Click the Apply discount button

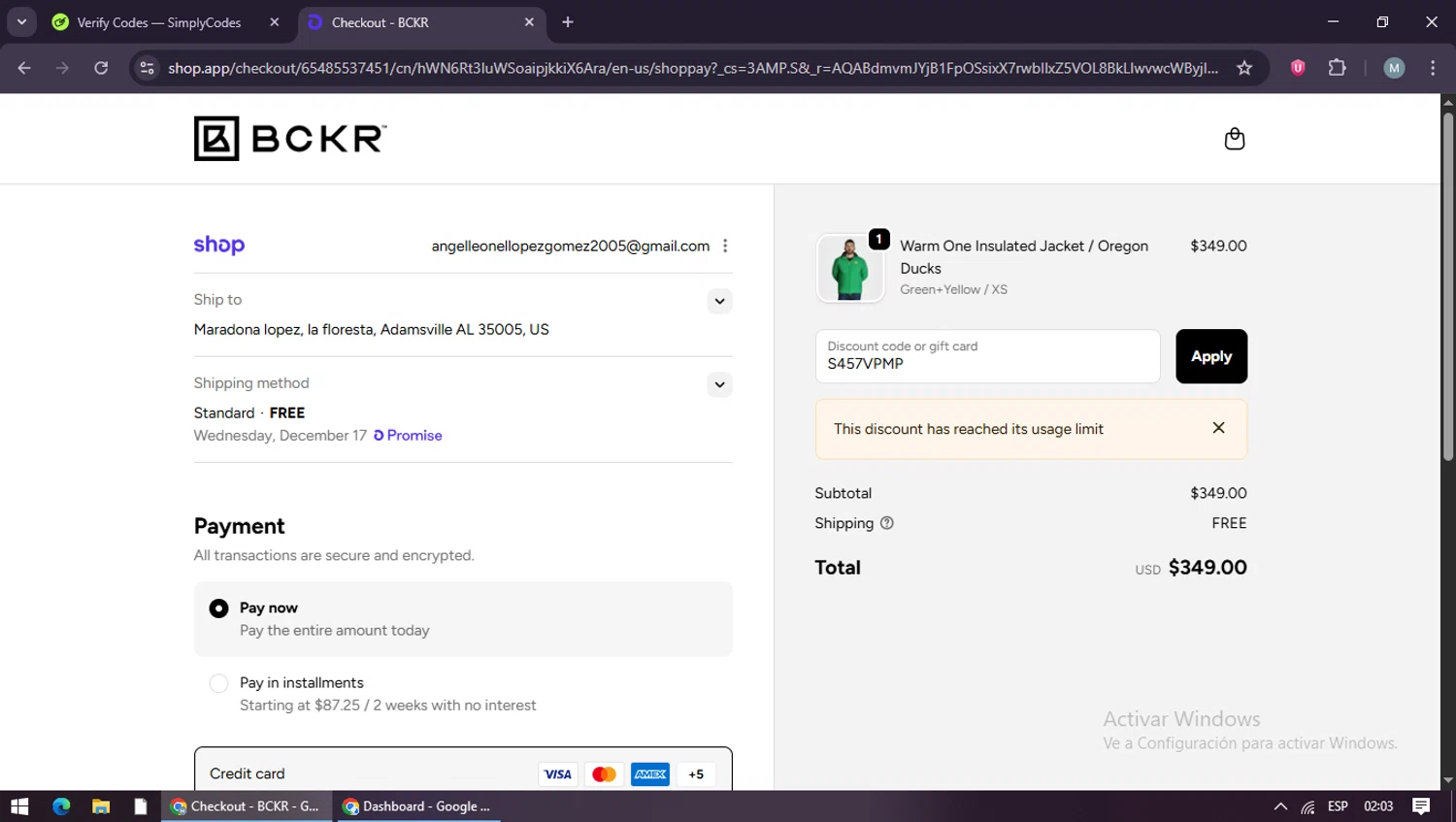(1211, 356)
